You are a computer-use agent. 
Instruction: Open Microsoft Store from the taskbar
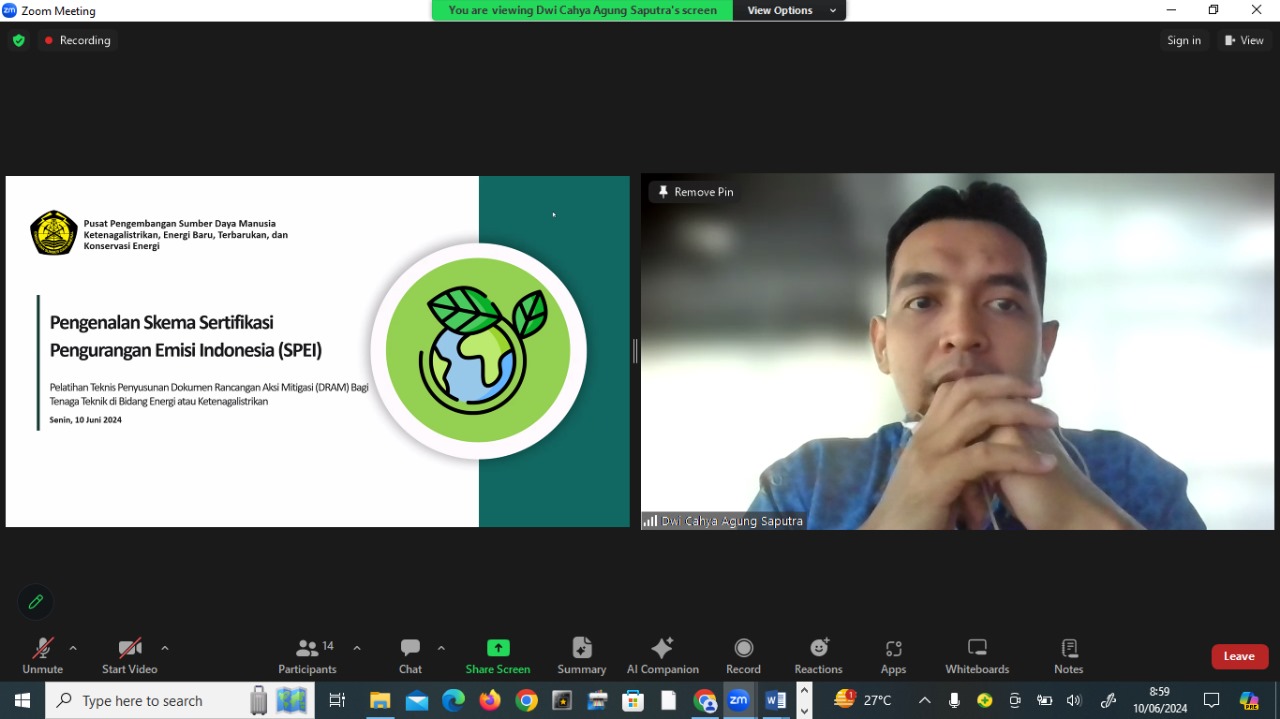(x=633, y=701)
